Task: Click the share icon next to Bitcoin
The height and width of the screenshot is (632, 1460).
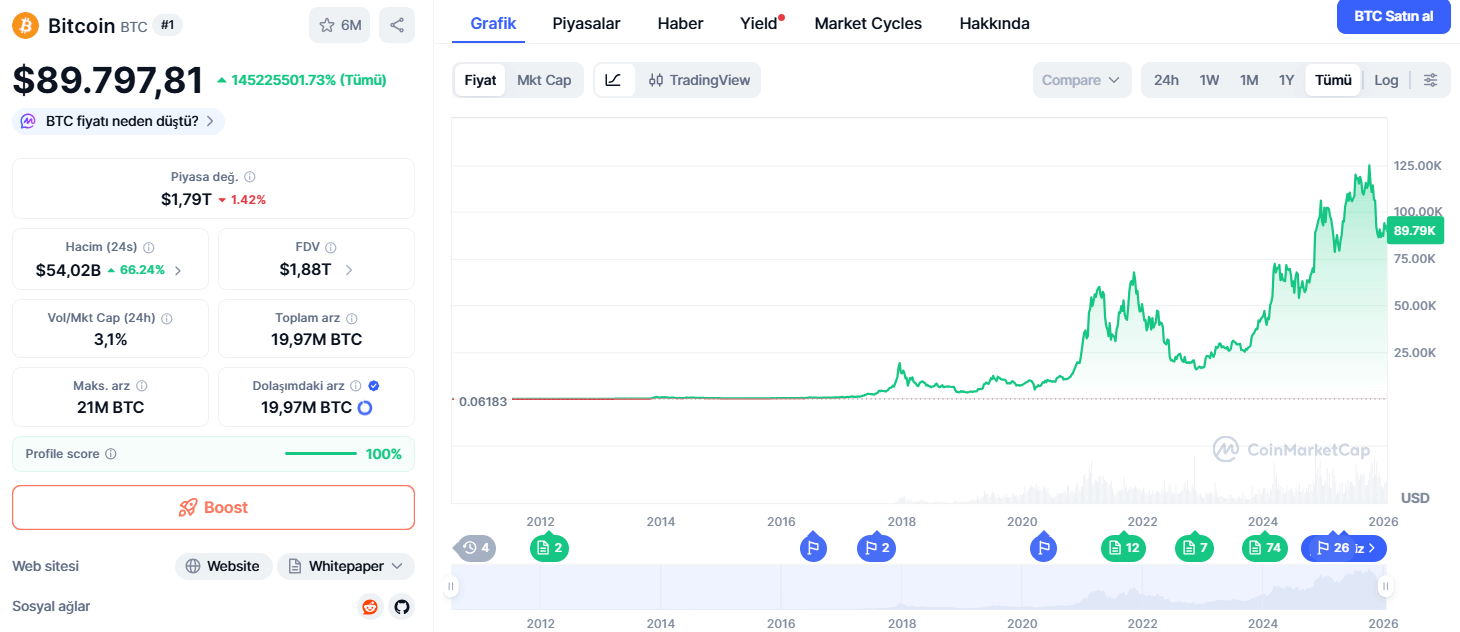Action: [397, 25]
